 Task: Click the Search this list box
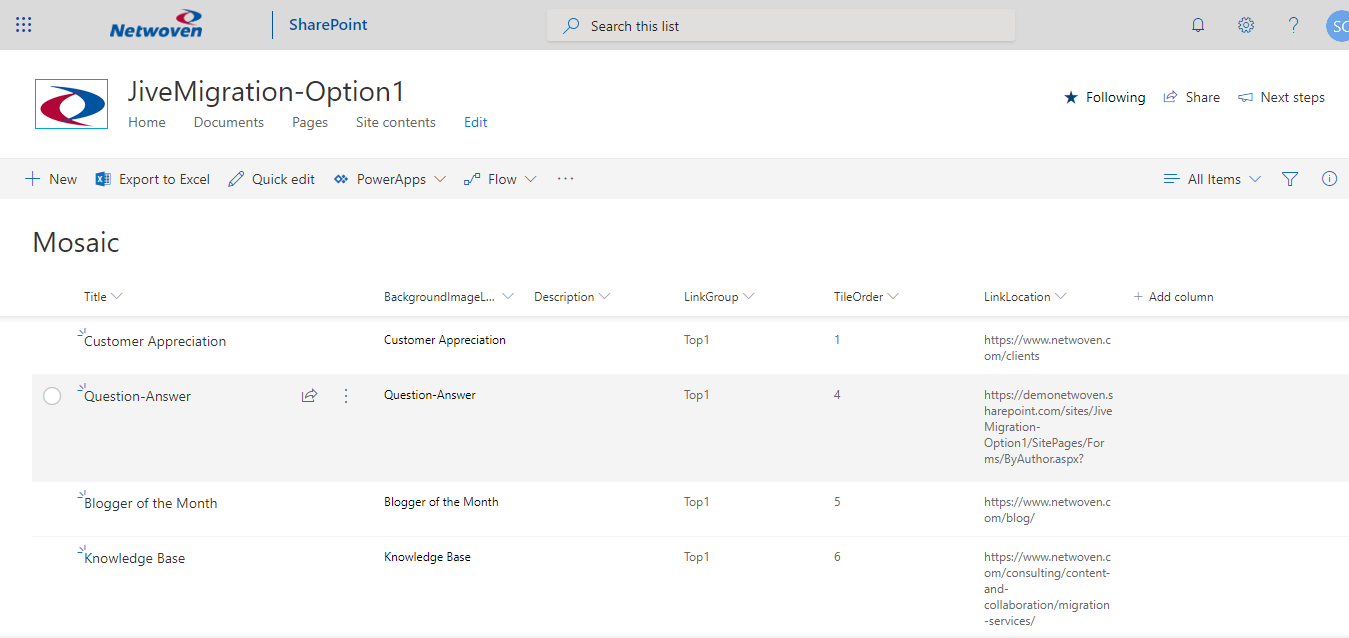[x=780, y=25]
